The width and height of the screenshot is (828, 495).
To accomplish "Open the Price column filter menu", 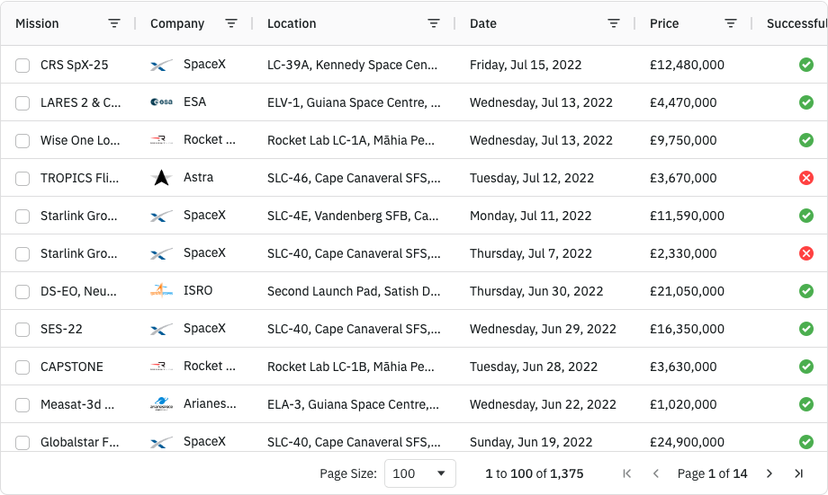I will (x=731, y=23).
